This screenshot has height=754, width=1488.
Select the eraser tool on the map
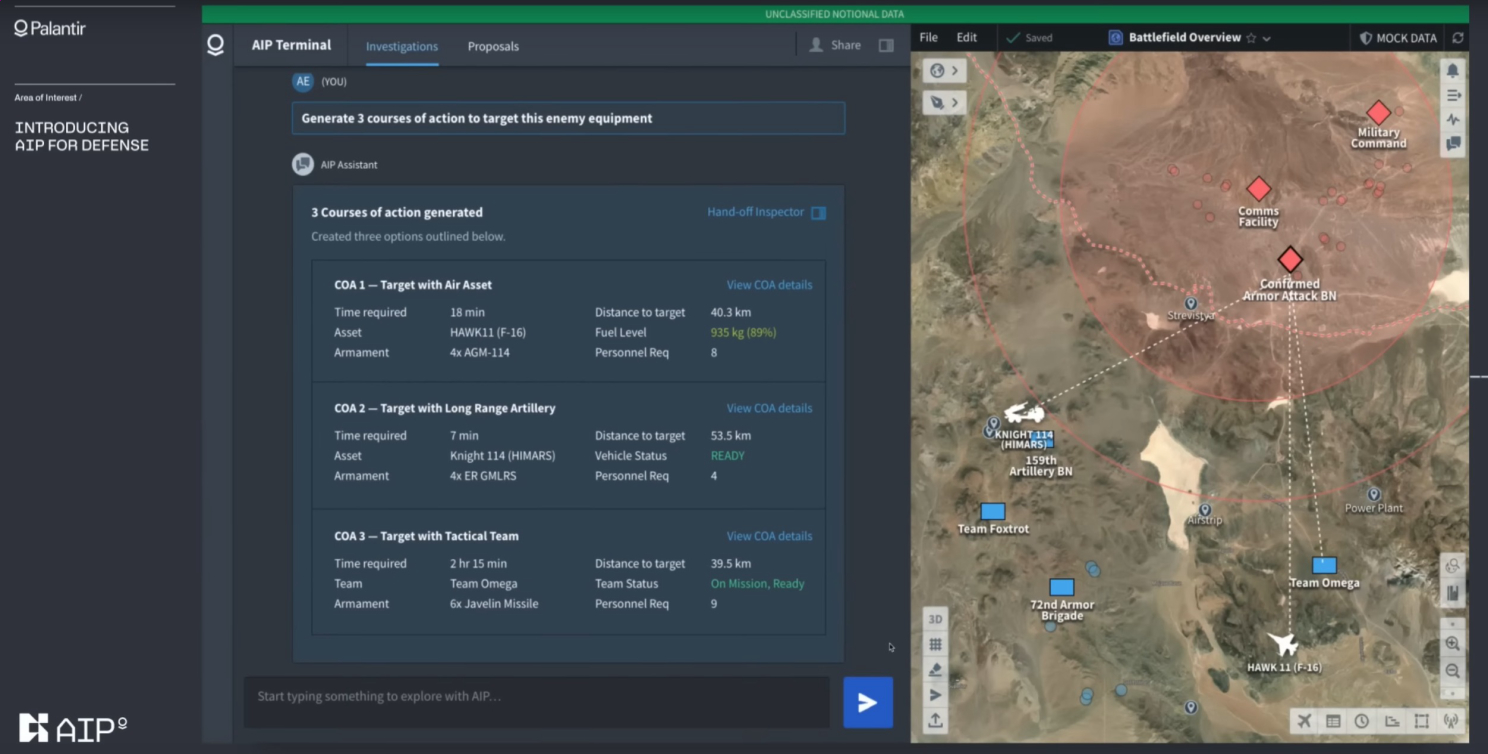[935, 670]
